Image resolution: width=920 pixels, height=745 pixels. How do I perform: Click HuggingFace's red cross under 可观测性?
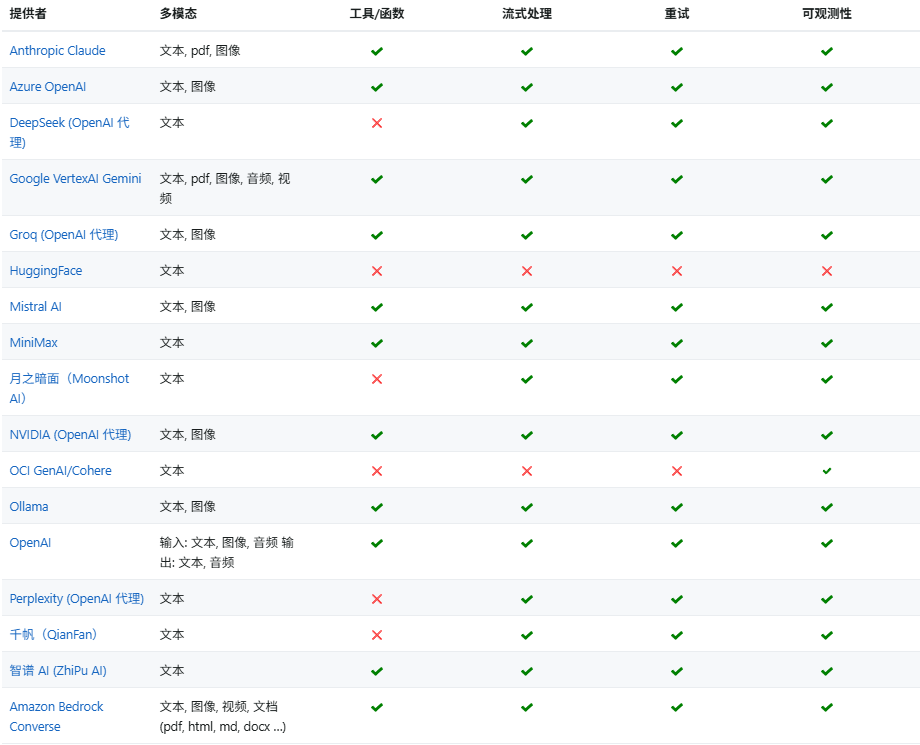coord(827,271)
